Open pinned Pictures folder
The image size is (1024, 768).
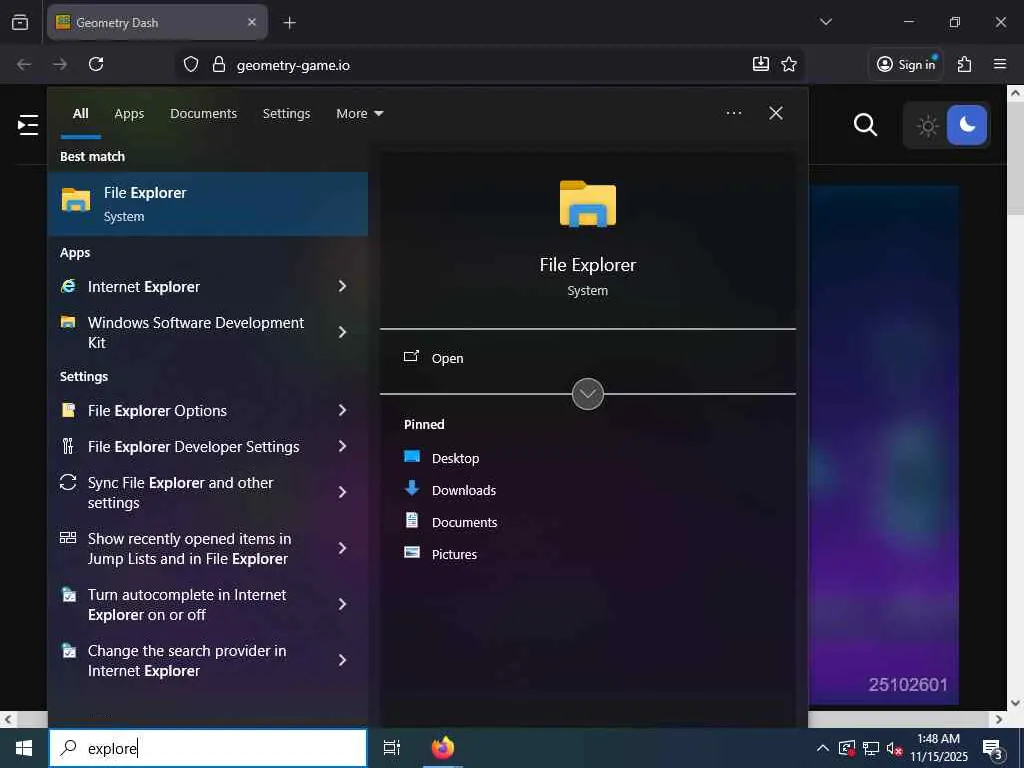click(x=441, y=554)
